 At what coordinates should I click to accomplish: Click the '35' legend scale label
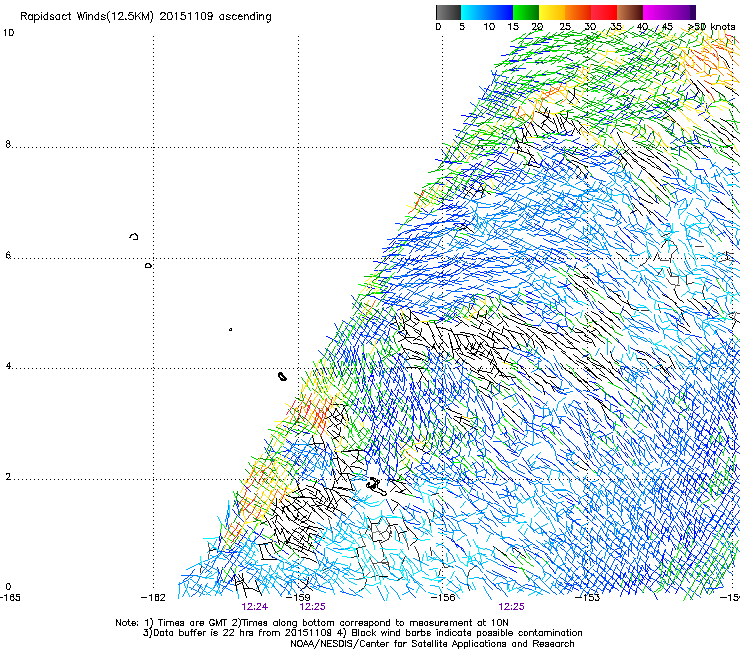tap(616, 27)
